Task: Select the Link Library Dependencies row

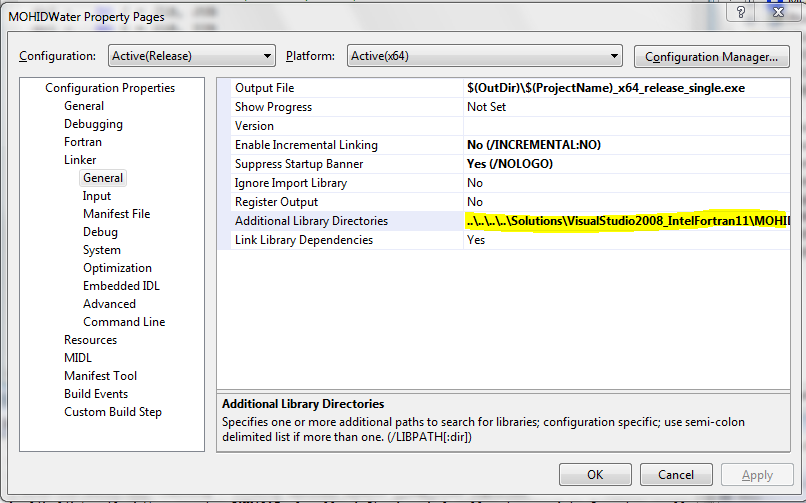Action: tap(303, 240)
